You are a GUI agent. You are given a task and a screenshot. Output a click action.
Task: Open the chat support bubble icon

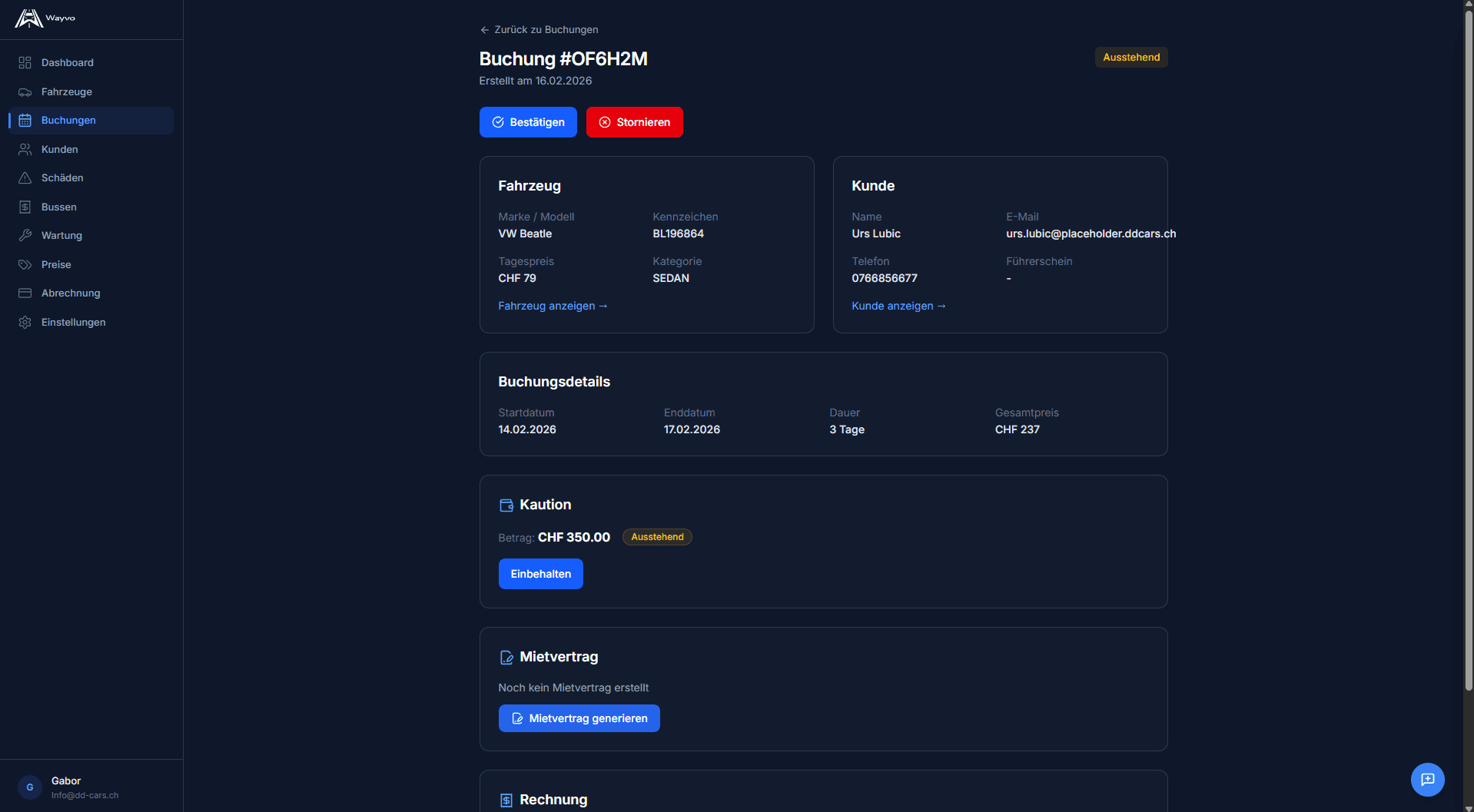coord(1427,780)
